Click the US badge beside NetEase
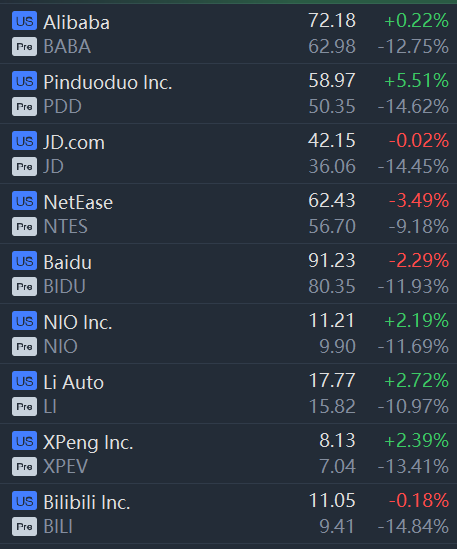 pyautogui.click(x=25, y=201)
